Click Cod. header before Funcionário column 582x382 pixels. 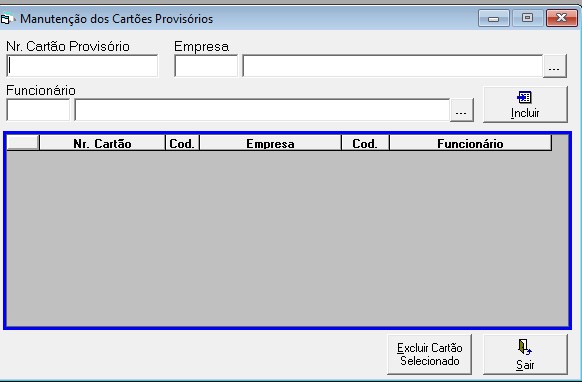365,143
